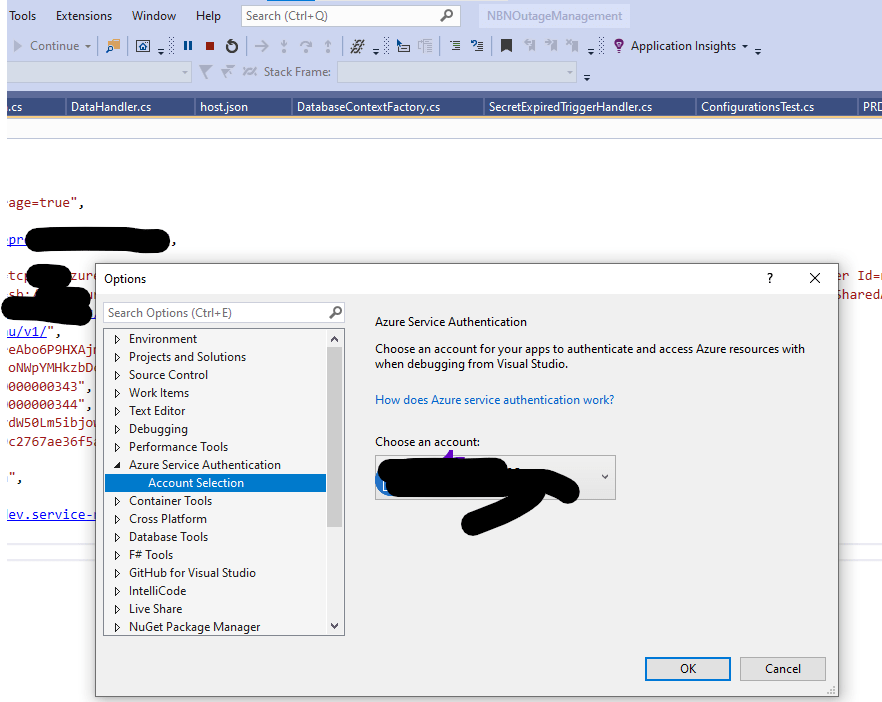Image resolution: width=882 pixels, height=702 pixels.
Task: Expand the Projects and Solutions node
Action: pyautogui.click(x=117, y=357)
